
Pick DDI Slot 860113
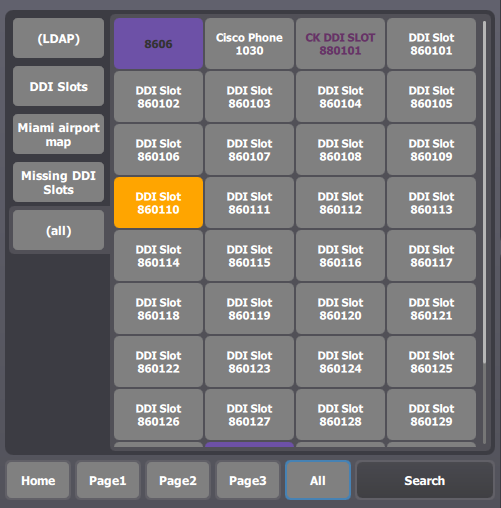431,203
